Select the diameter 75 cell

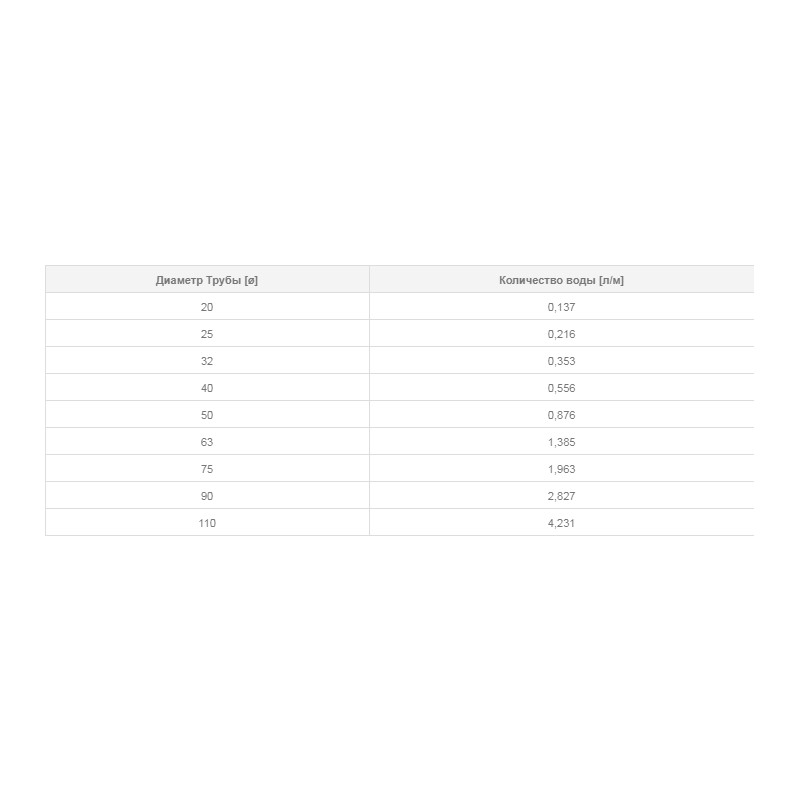click(207, 469)
